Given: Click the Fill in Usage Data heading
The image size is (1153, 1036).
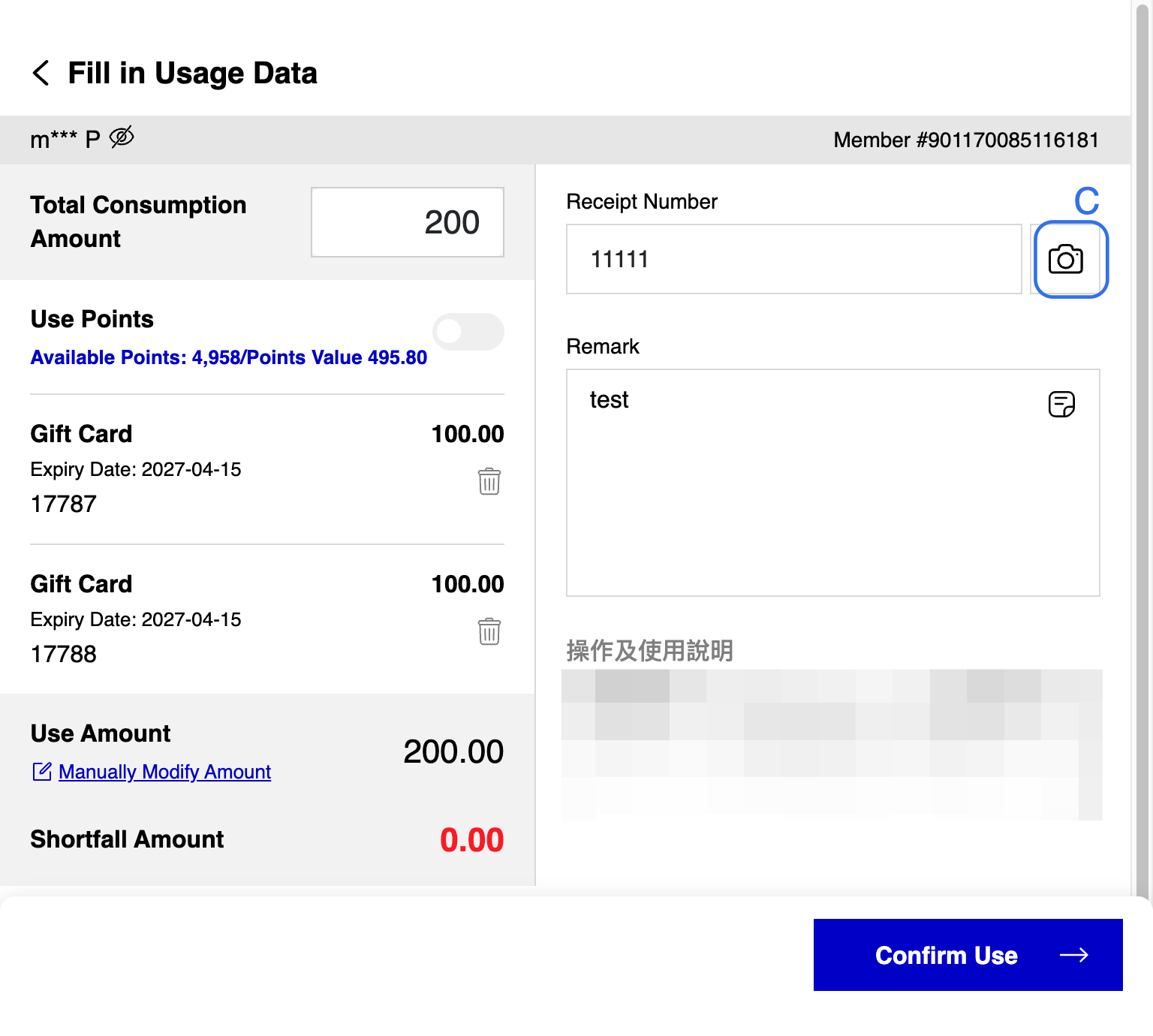Looking at the screenshot, I should tap(193, 74).
